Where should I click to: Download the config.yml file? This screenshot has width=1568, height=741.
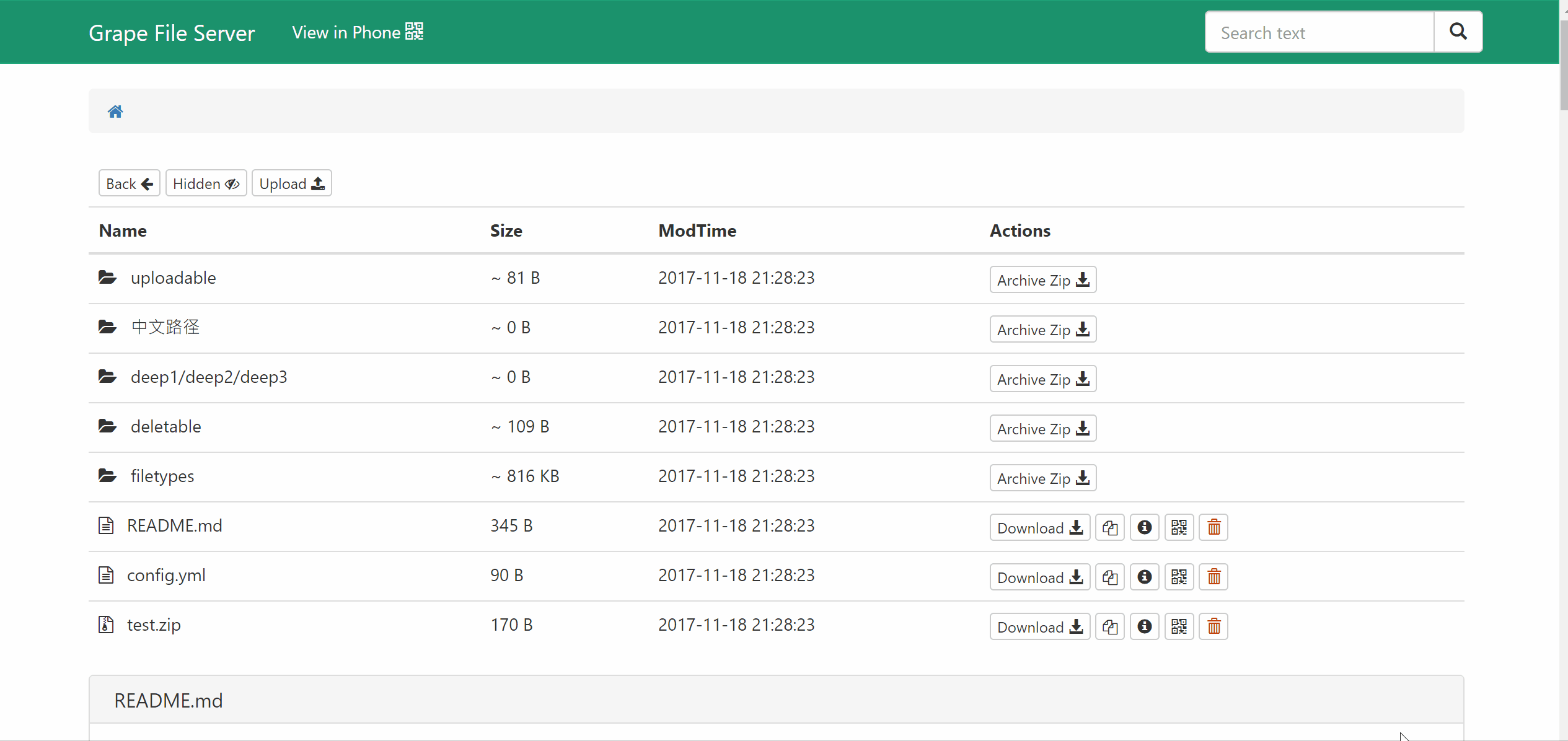[x=1039, y=577]
